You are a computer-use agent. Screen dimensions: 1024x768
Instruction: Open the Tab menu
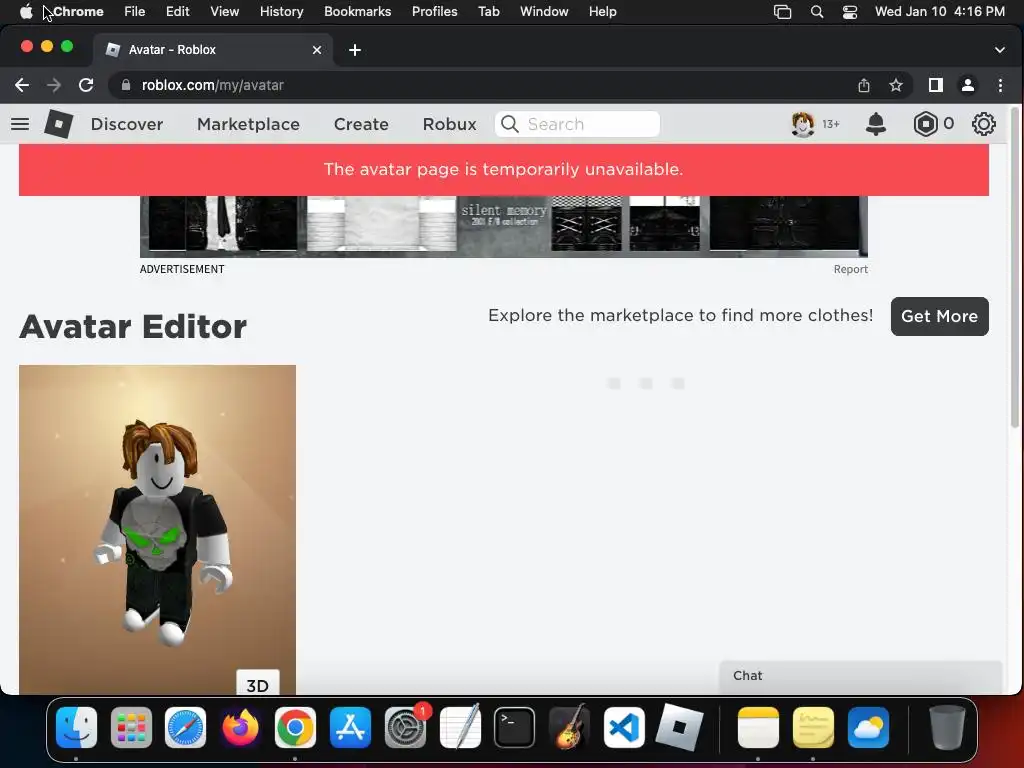(488, 12)
